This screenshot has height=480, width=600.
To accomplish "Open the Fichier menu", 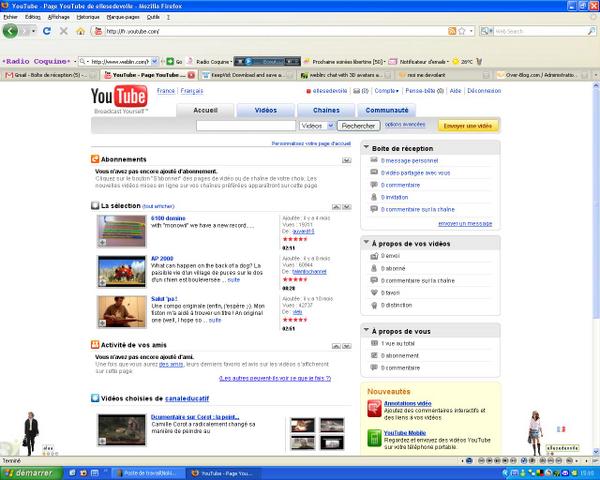I will tap(10, 17).
